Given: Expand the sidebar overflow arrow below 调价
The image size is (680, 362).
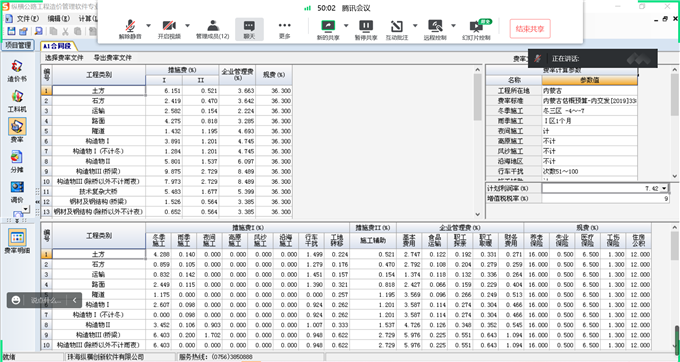Looking at the screenshot, I should coord(26,209).
